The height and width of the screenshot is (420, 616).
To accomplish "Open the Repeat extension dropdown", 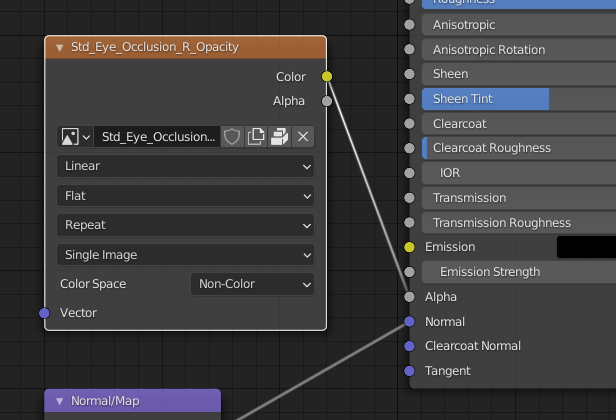I will (x=185, y=225).
